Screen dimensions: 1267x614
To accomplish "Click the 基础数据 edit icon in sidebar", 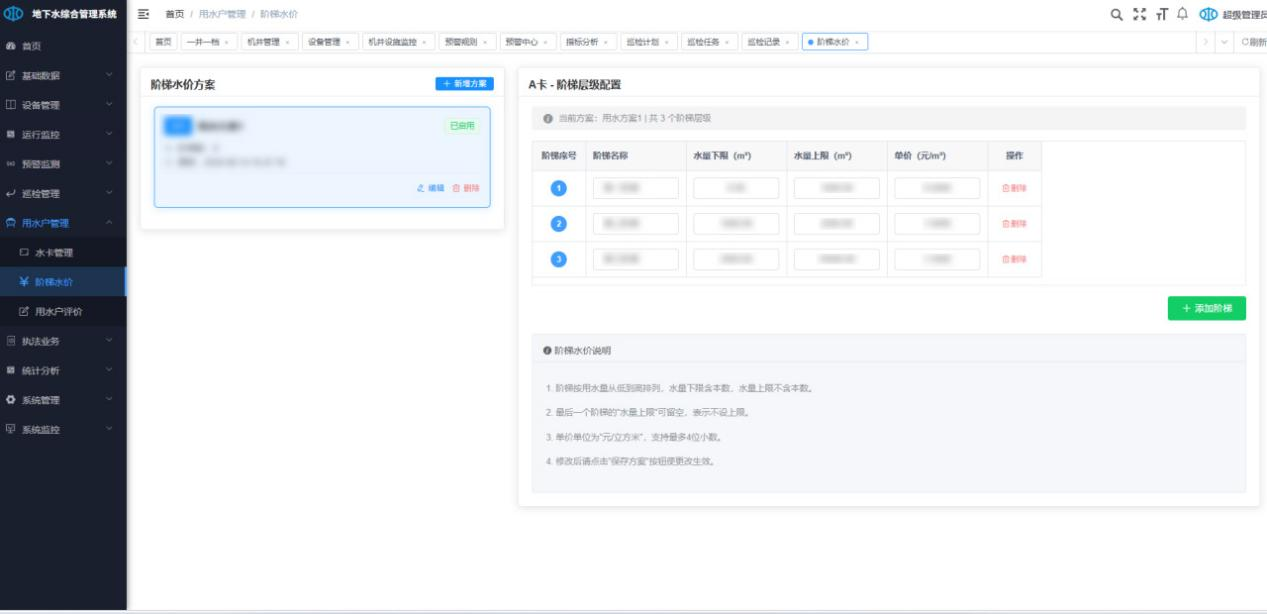I will pyautogui.click(x=10, y=76).
